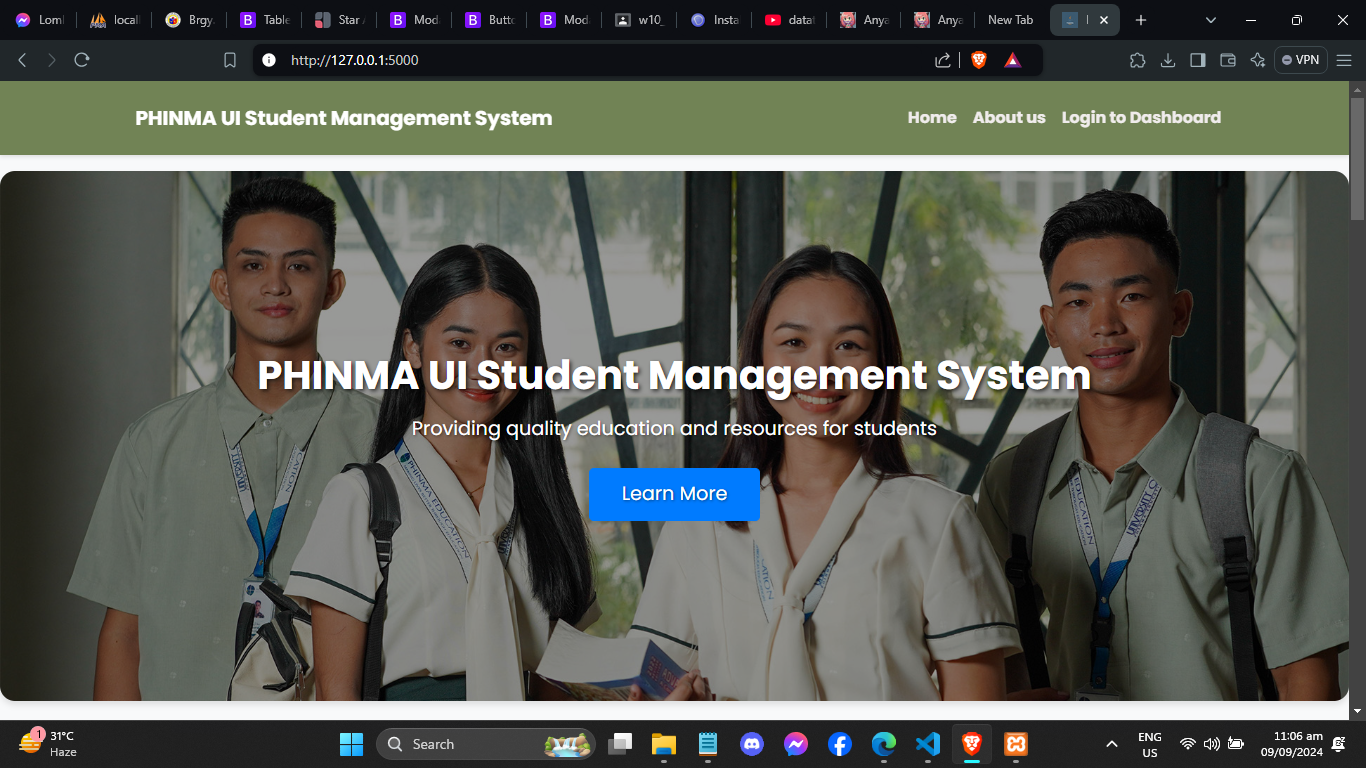
Task: Launch Visual Studio Code from taskbar
Action: tap(927, 744)
